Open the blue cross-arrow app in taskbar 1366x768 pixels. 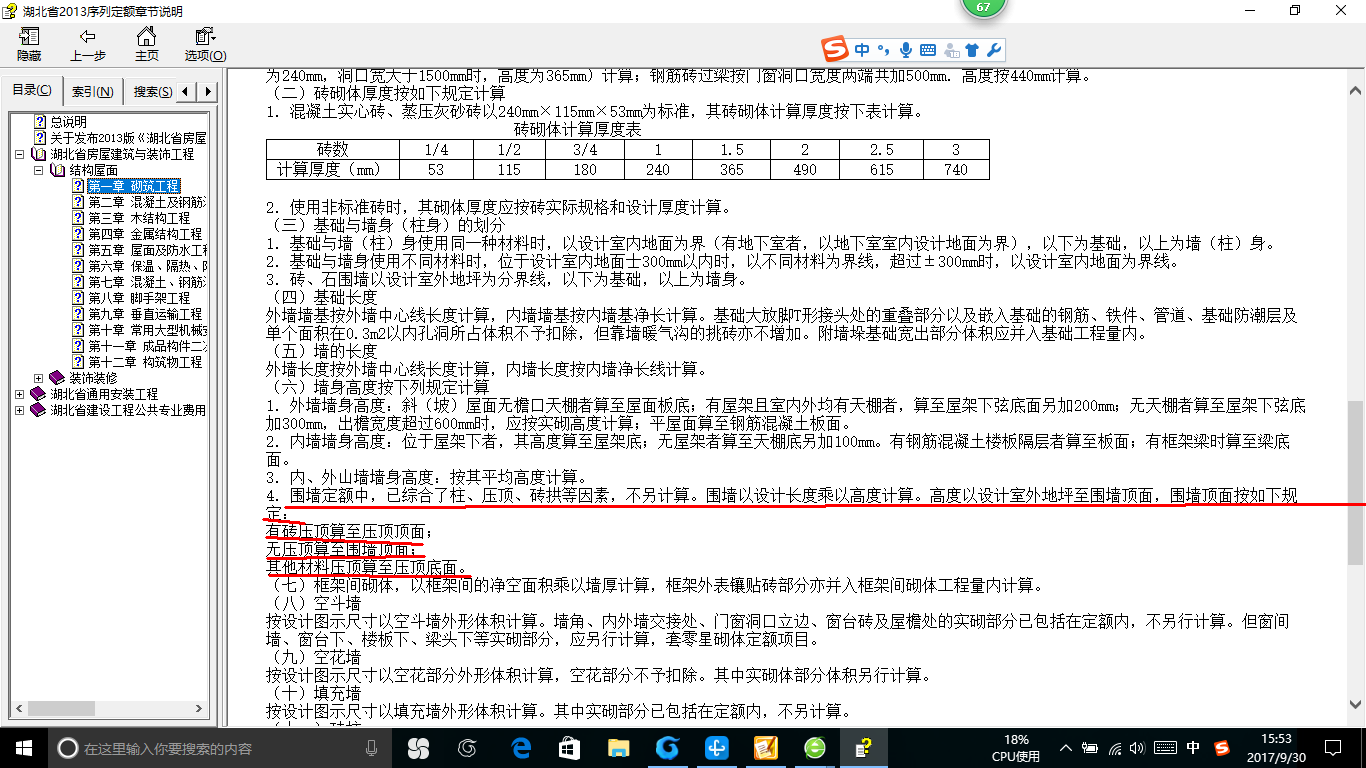point(717,747)
